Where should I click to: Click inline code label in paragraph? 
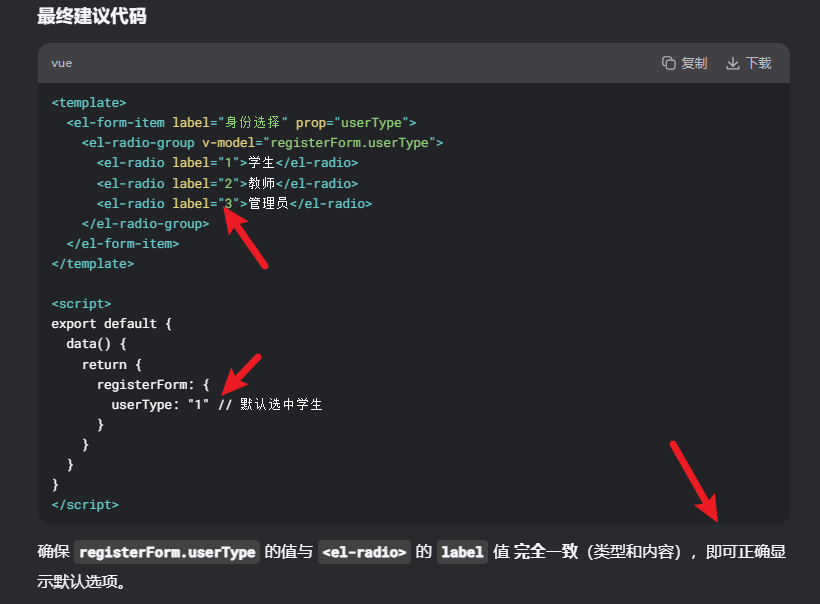point(462,552)
